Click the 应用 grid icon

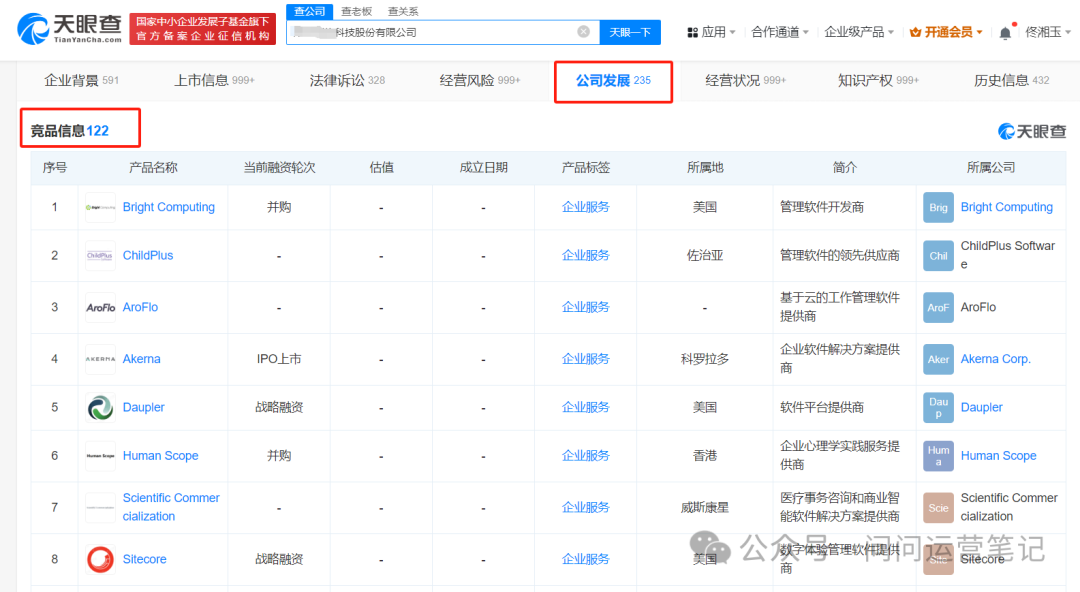click(692, 32)
